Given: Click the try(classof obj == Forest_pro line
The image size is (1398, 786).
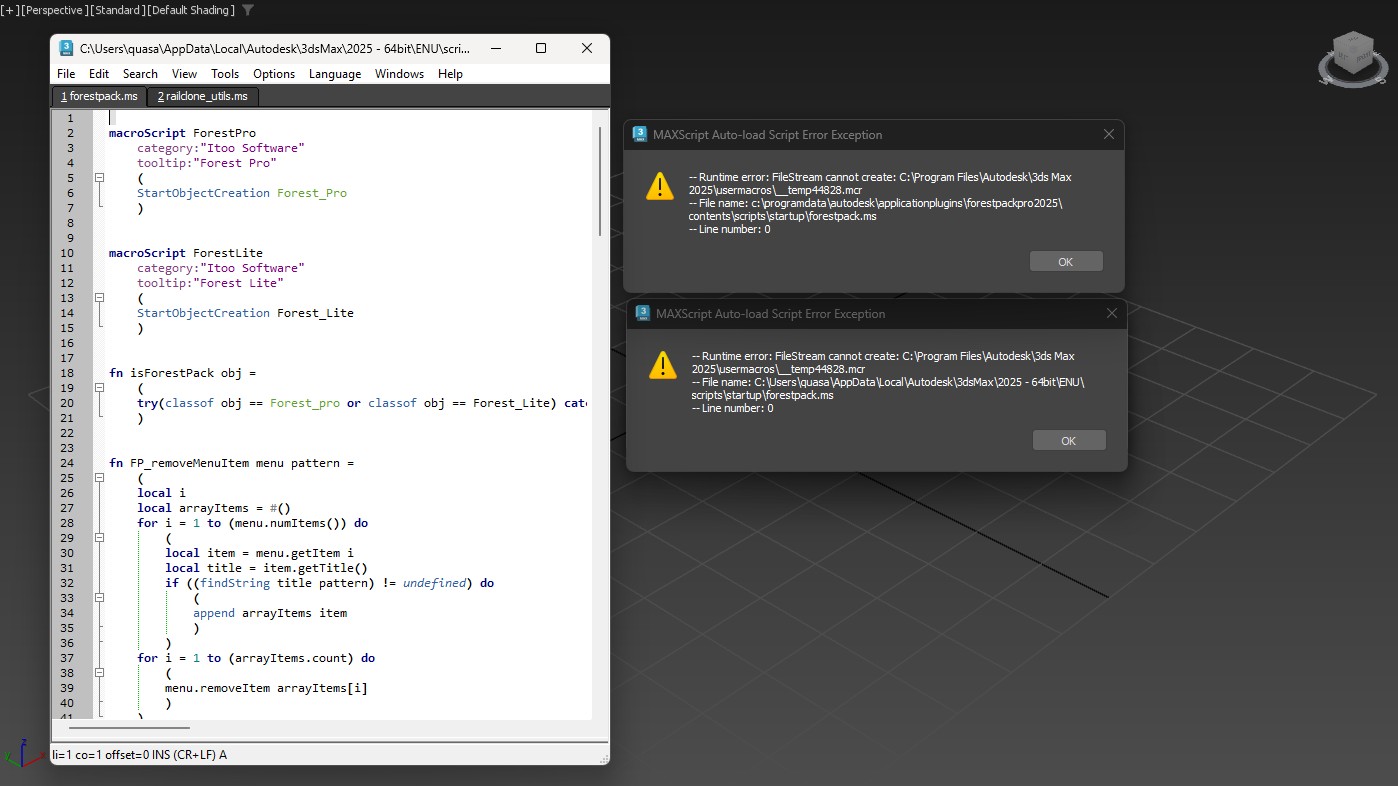Looking at the screenshot, I should click(x=362, y=403).
